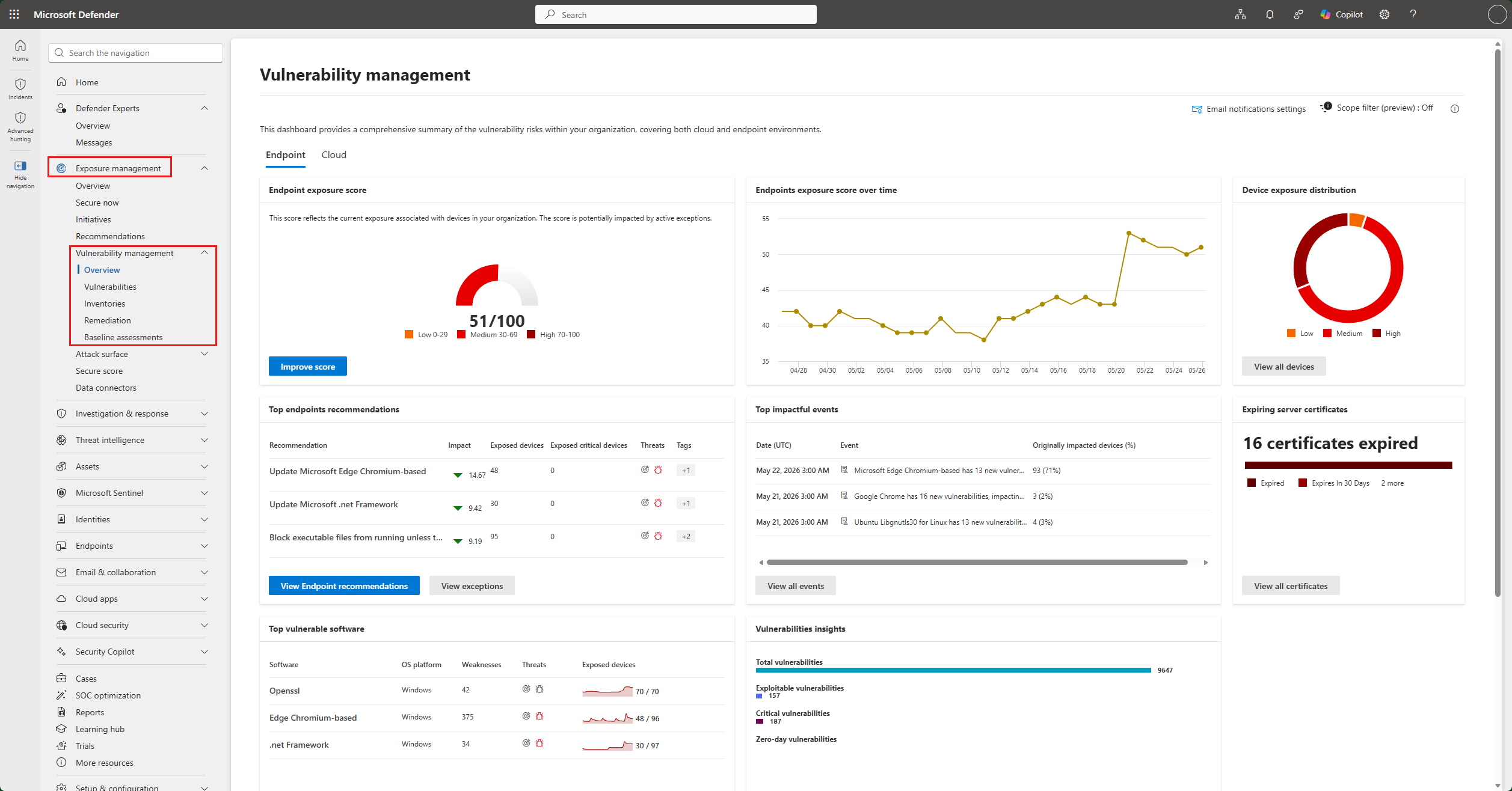
Task: Click the event icon beside Google Chrome event
Action: click(x=844, y=496)
